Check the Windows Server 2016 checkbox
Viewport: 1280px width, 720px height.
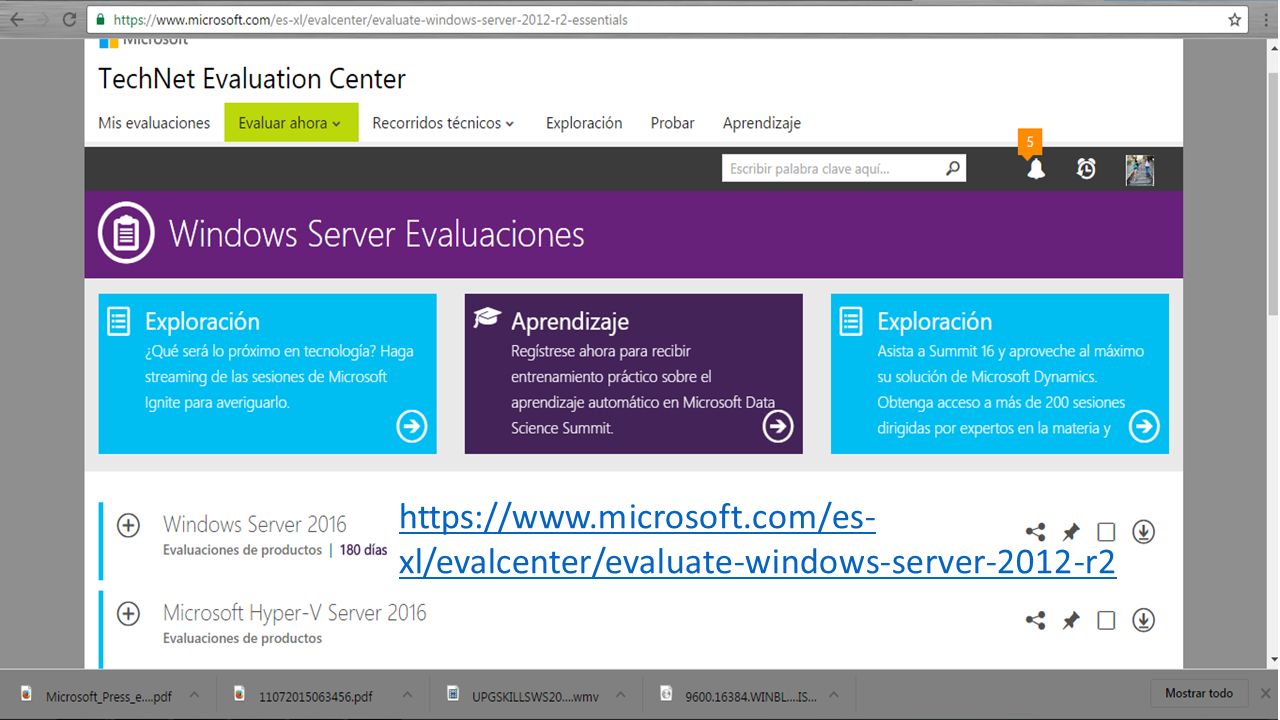pyautogui.click(x=1106, y=532)
